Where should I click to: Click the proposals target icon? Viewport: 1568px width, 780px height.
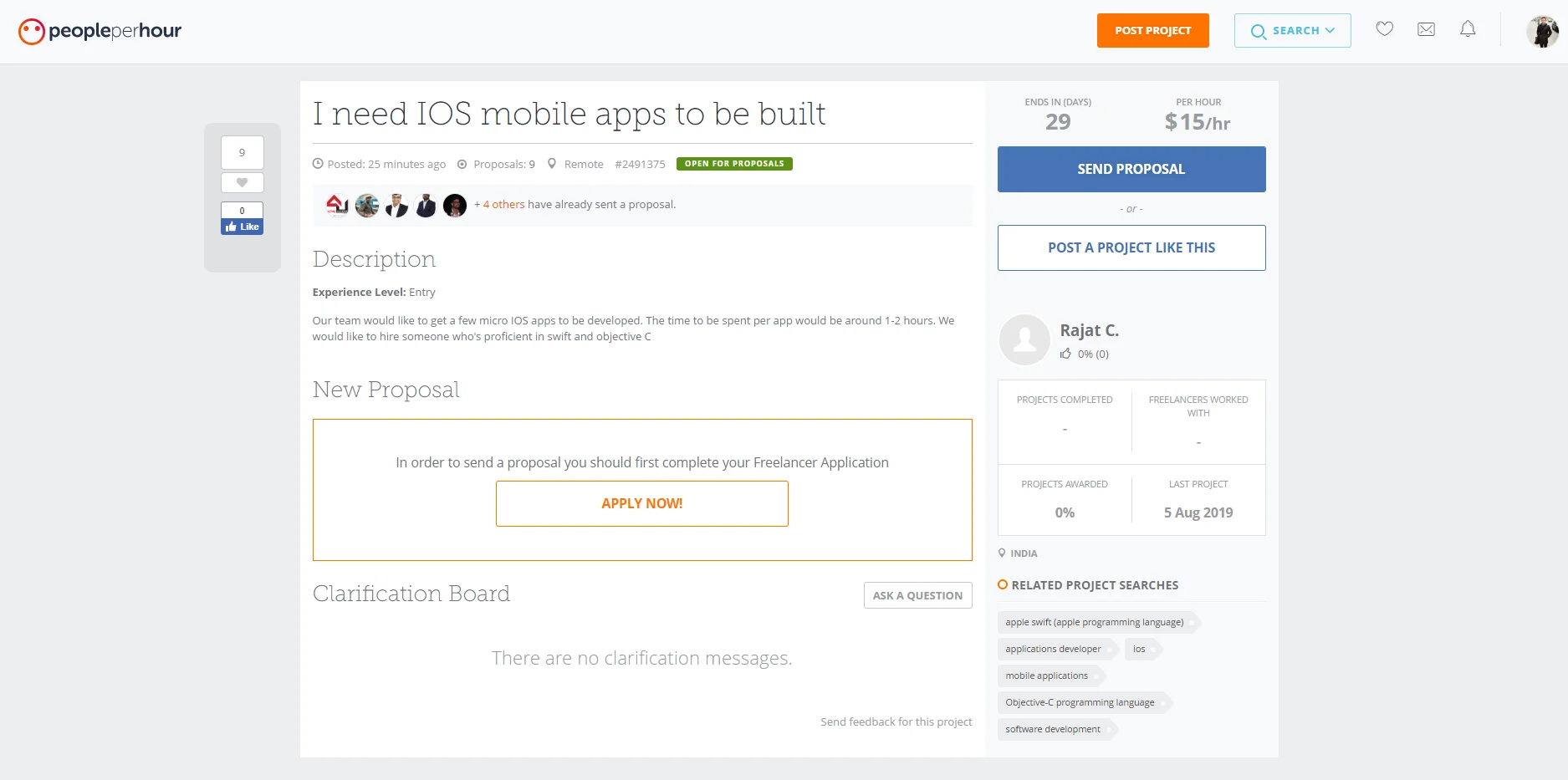click(462, 164)
